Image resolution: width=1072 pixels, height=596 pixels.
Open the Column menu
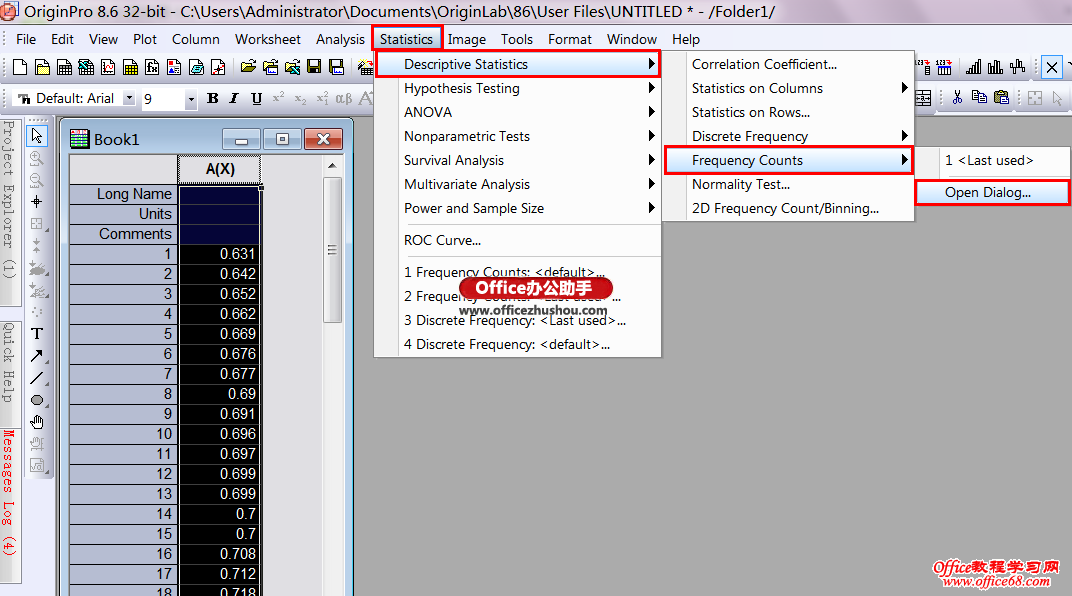click(196, 39)
